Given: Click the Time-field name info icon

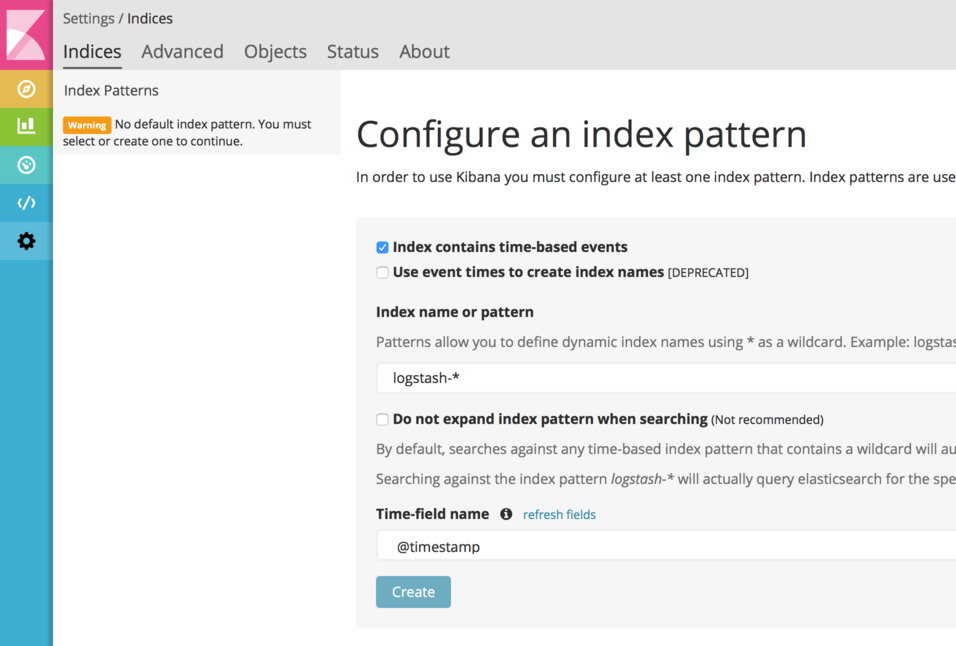Looking at the screenshot, I should pyautogui.click(x=506, y=514).
